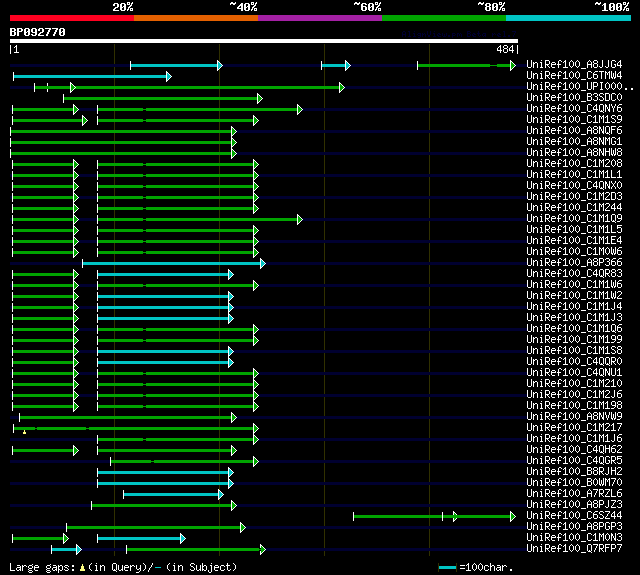The height and width of the screenshot is (575, 640).
Task: Click the UniRef100_C1M208 label
Action: point(574,164)
